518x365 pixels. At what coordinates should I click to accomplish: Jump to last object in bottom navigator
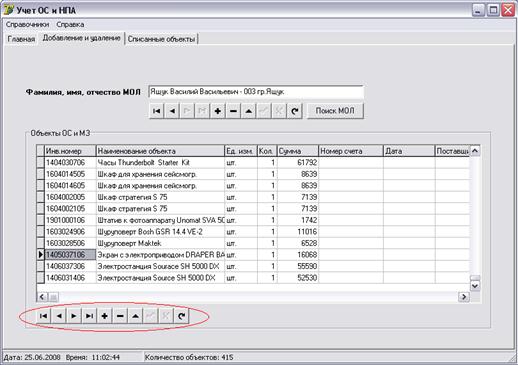coord(89,316)
